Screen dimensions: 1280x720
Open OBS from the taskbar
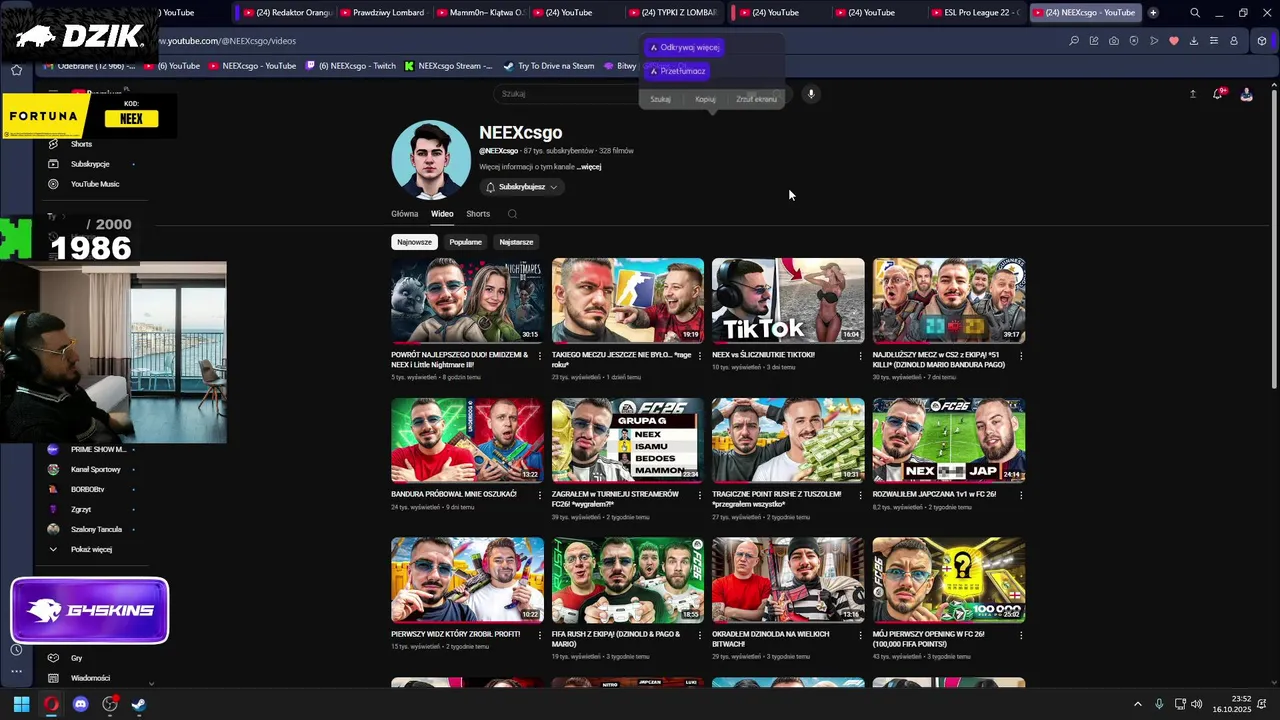tap(110, 704)
